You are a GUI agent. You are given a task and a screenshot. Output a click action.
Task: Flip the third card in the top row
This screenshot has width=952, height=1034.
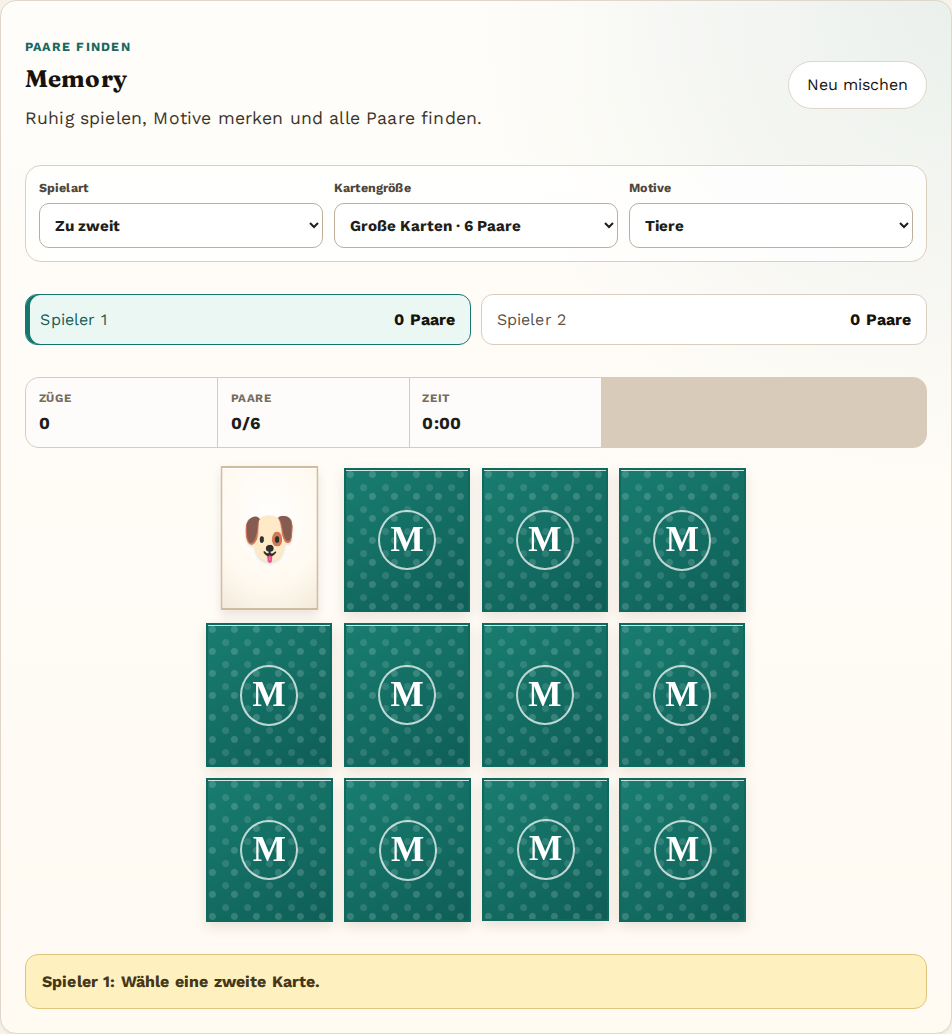545,540
